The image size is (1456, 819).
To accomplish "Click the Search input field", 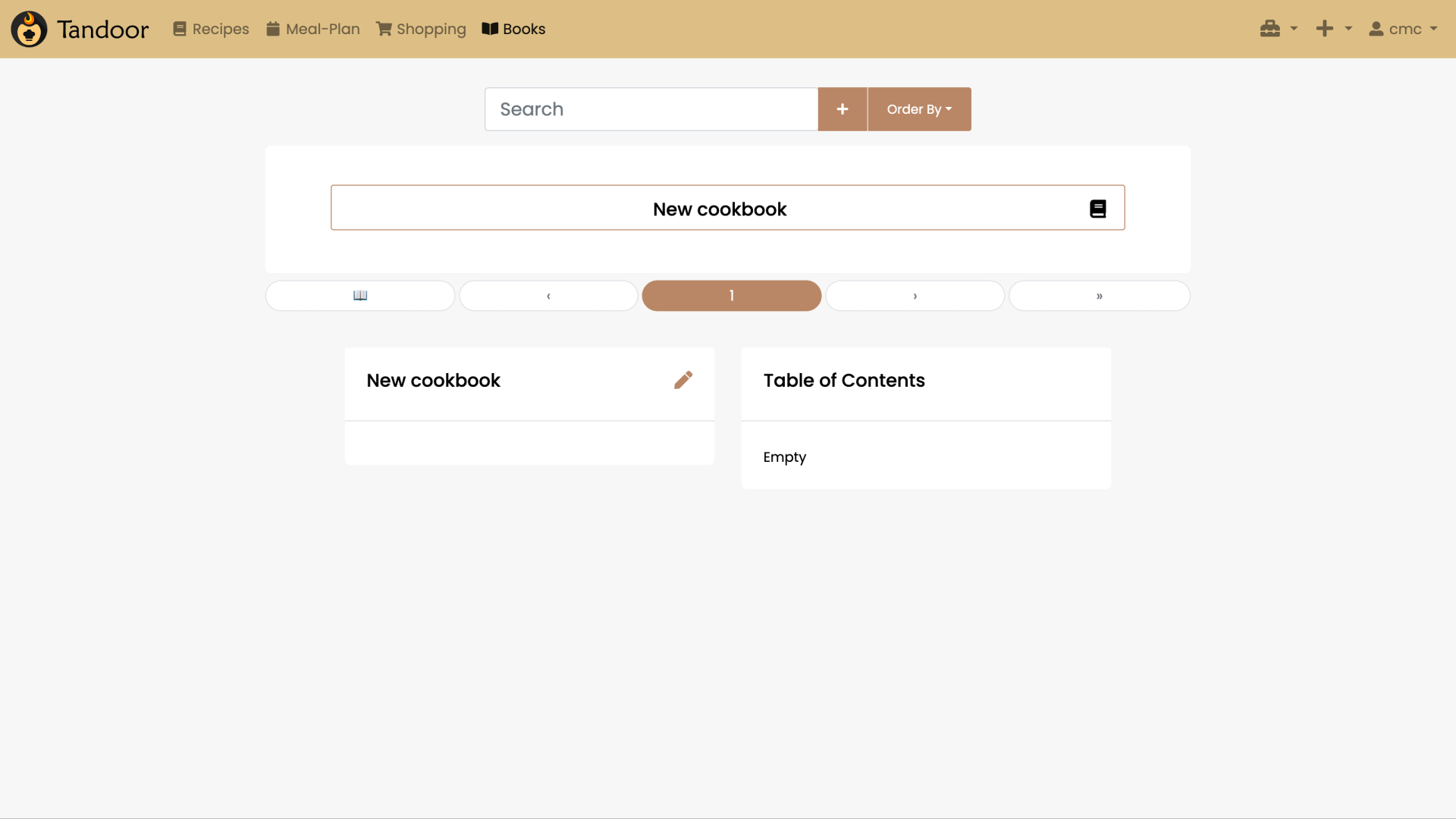I will tap(651, 109).
